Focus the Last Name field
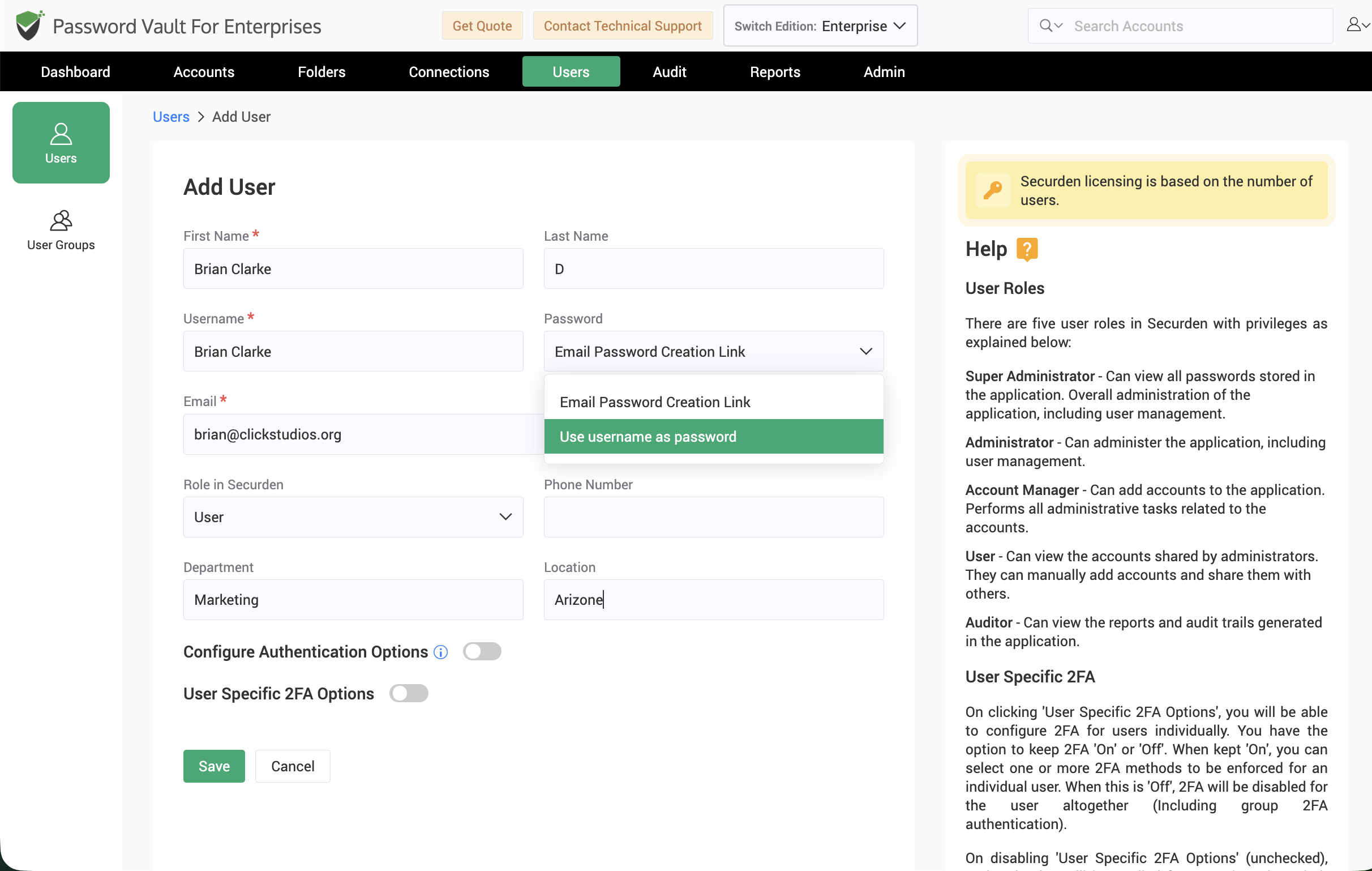Screen dimensions: 1372x871 (x=713, y=268)
